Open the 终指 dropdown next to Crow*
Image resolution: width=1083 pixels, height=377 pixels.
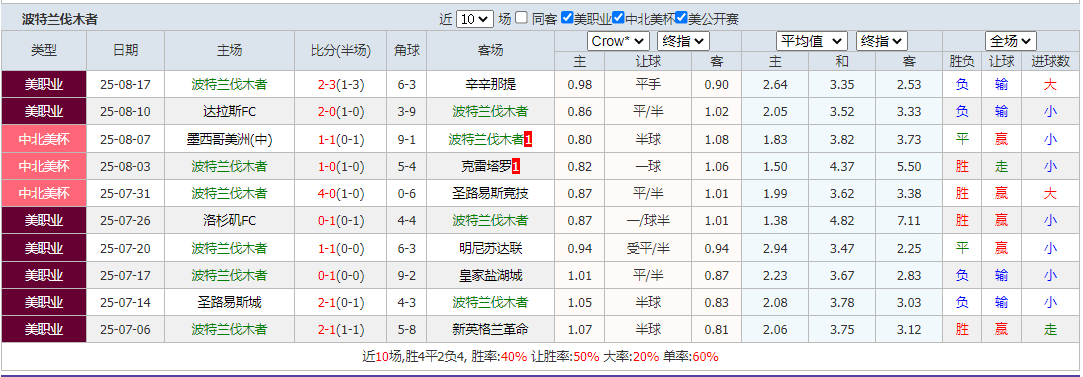coord(683,41)
